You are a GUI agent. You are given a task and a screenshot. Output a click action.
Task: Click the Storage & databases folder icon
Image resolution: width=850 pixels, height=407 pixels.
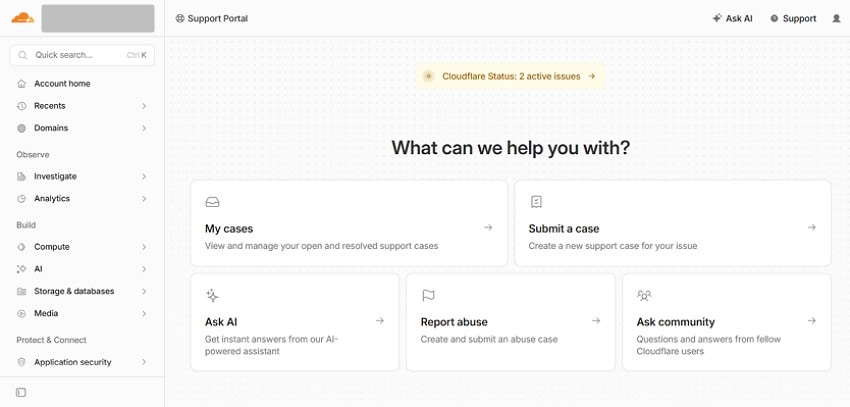coord(22,291)
